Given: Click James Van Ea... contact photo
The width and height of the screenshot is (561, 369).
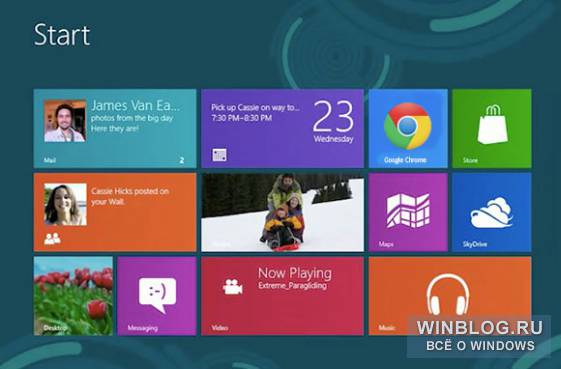Looking at the screenshot, I should [65, 121].
